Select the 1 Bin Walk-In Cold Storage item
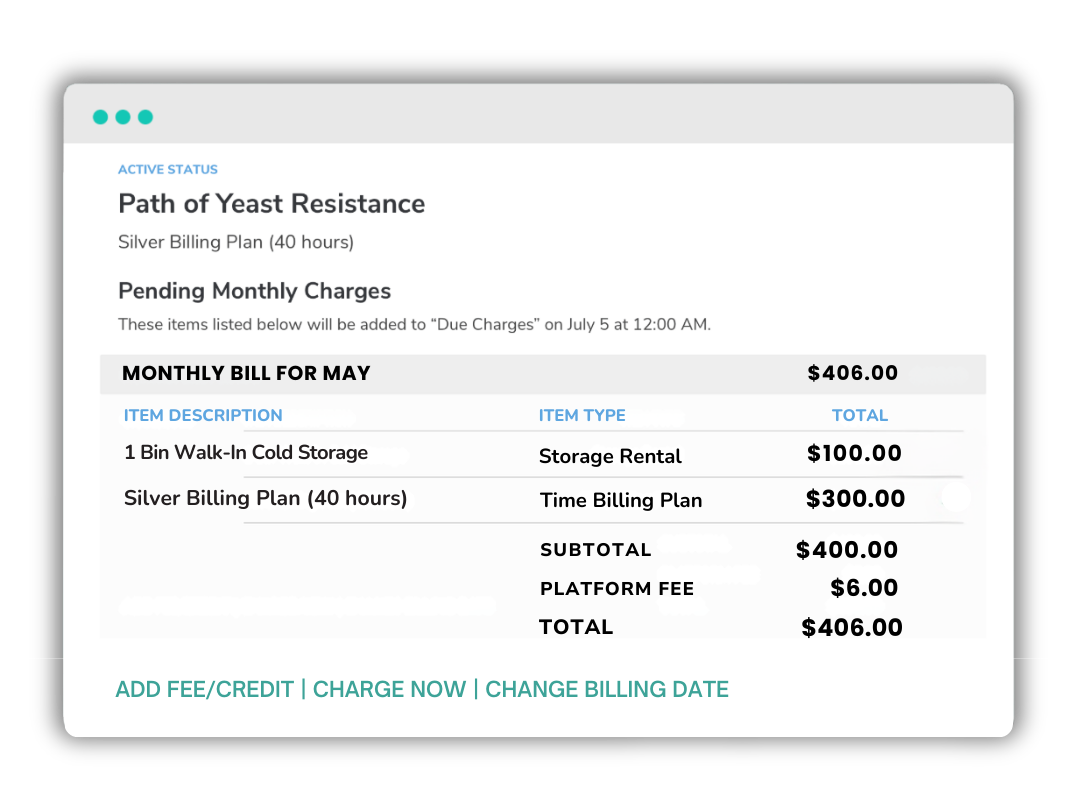1080x800 pixels. pos(246,452)
